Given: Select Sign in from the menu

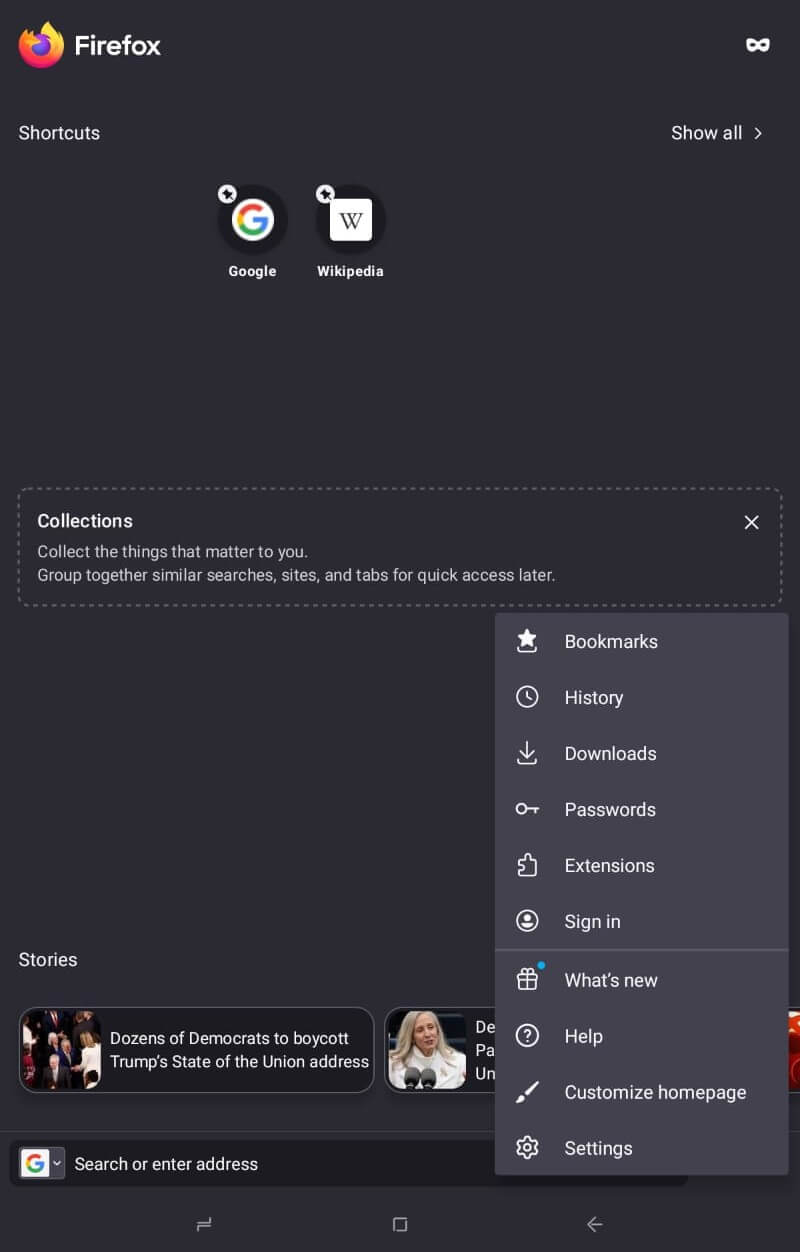Looking at the screenshot, I should 592,921.
